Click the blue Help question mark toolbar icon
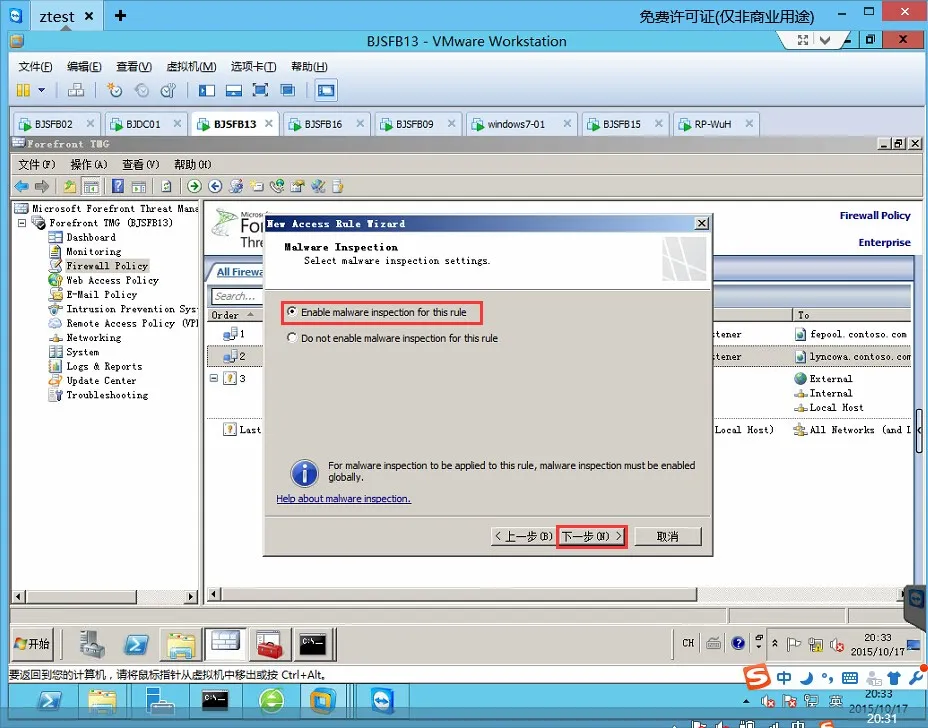Image resolution: width=928 pixels, height=728 pixels. [118, 186]
